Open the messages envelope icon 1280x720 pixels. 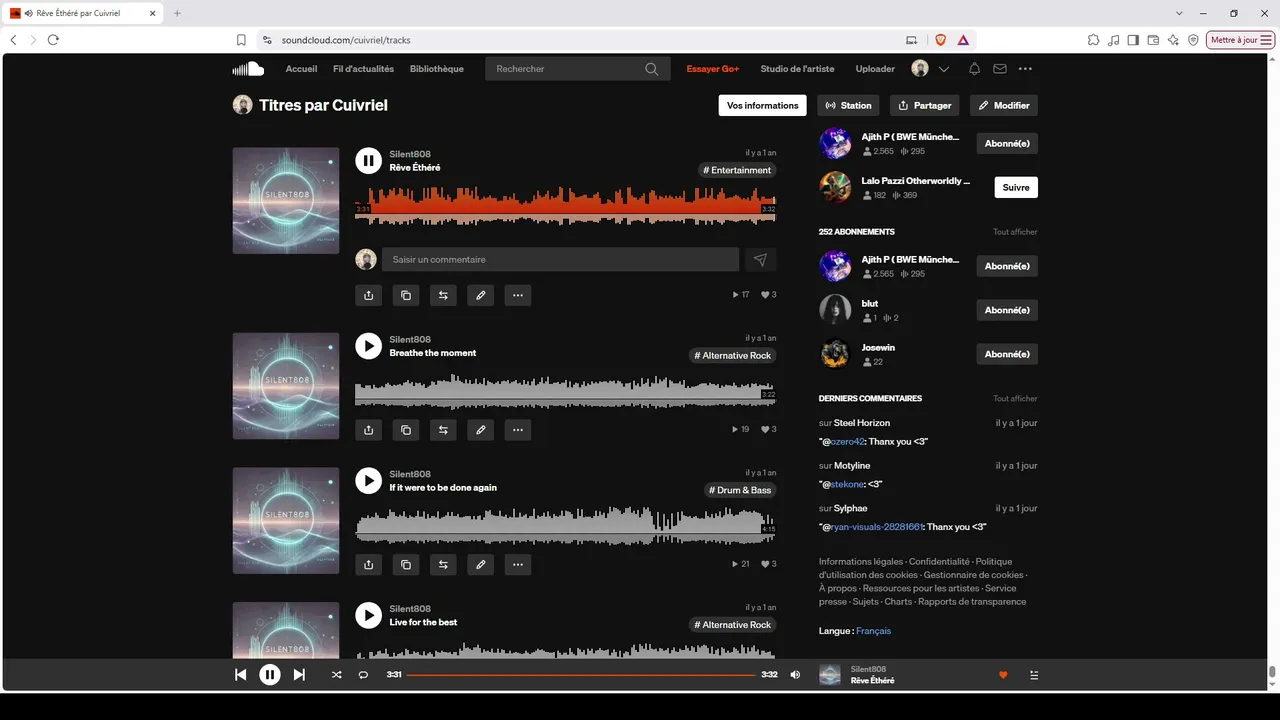click(1000, 69)
